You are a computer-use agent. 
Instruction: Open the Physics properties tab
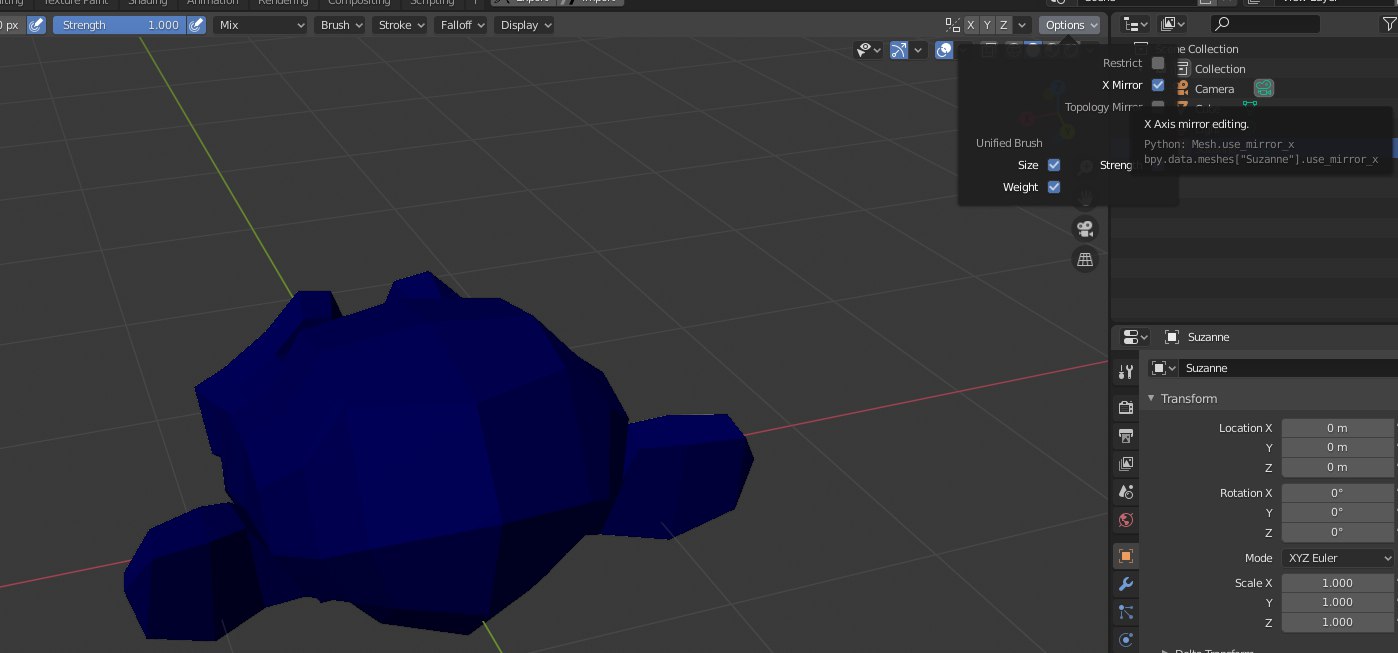pyautogui.click(x=1126, y=640)
